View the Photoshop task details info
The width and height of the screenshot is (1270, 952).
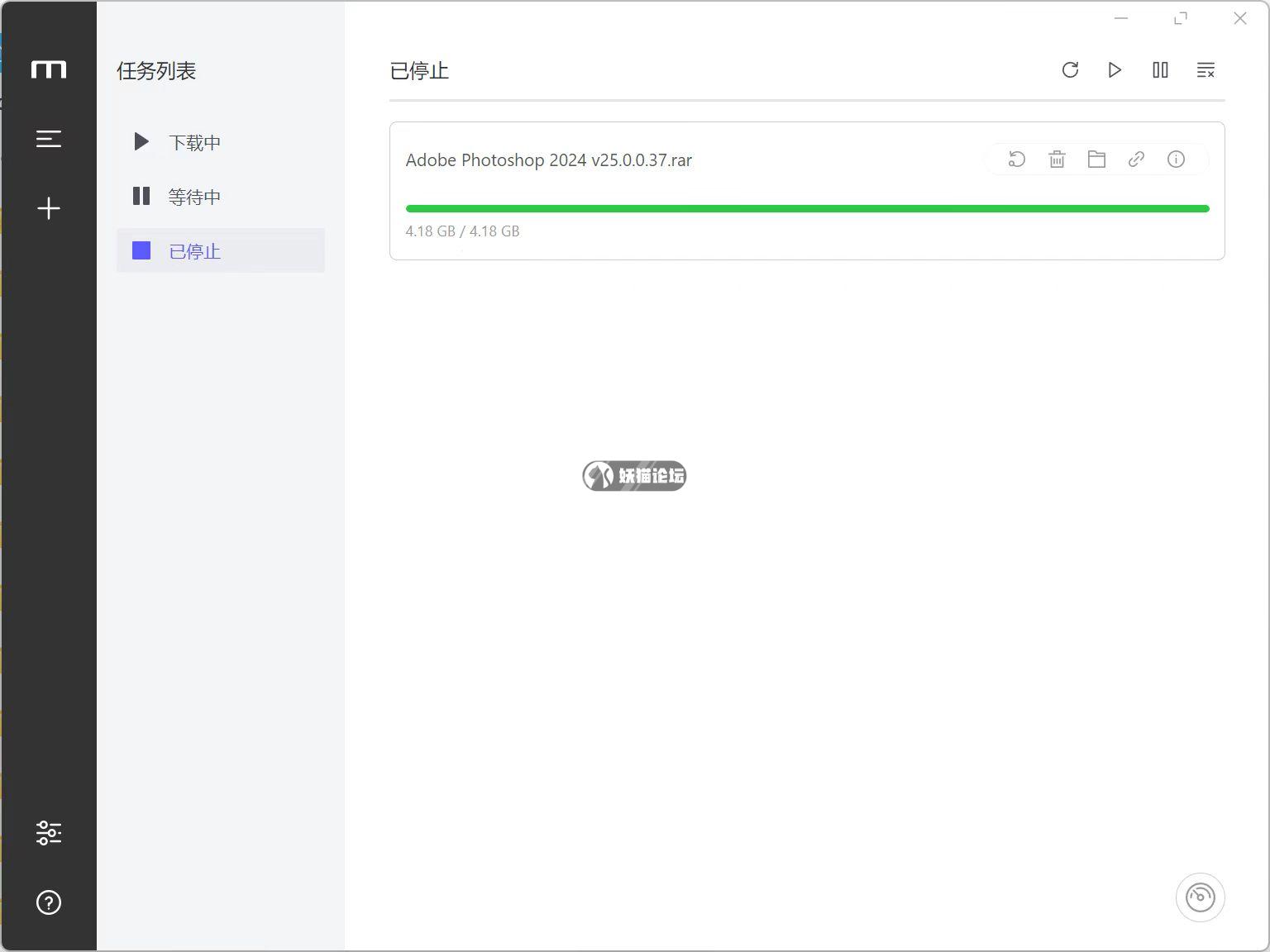tap(1176, 159)
